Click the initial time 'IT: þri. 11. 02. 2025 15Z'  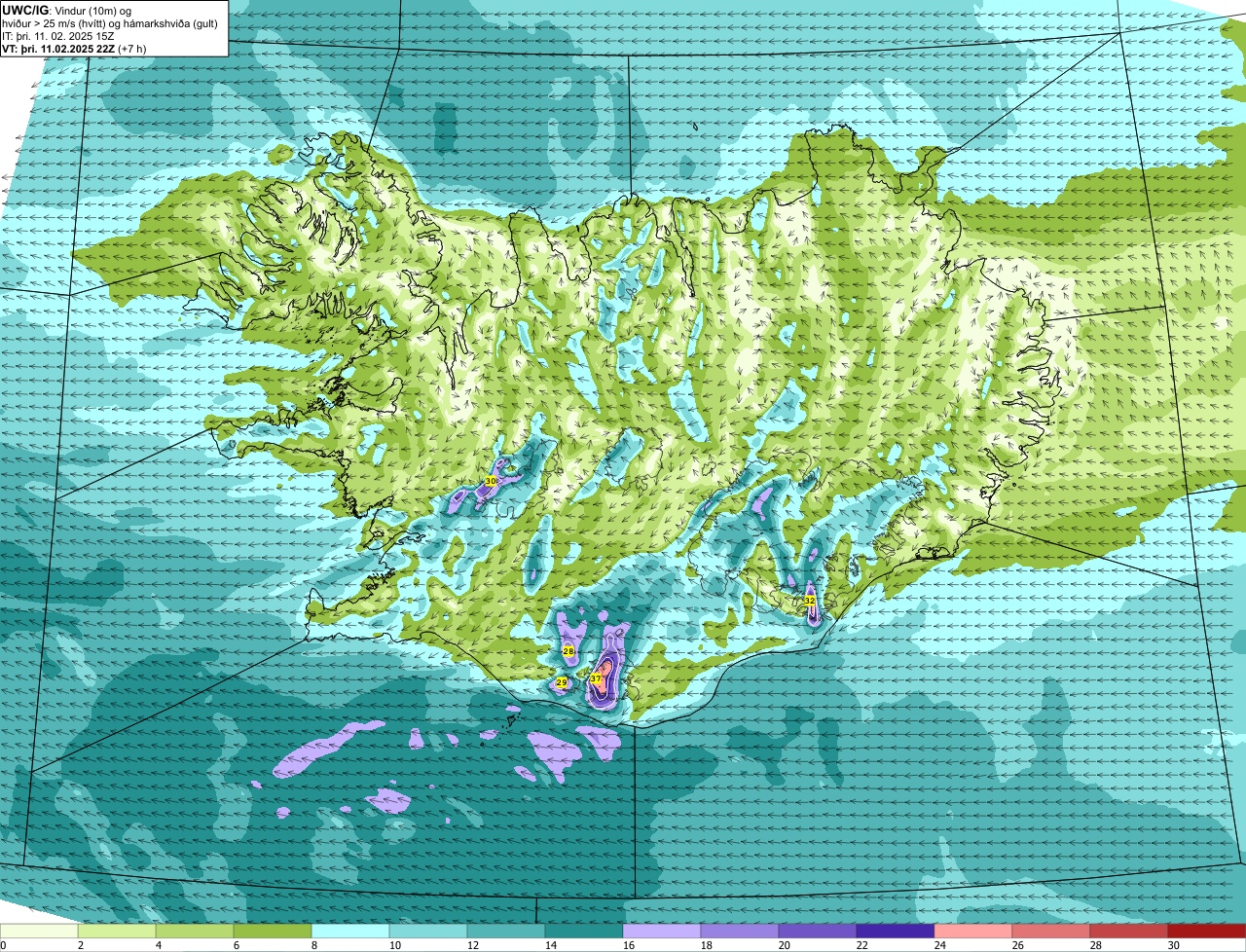pyautogui.click(x=60, y=36)
